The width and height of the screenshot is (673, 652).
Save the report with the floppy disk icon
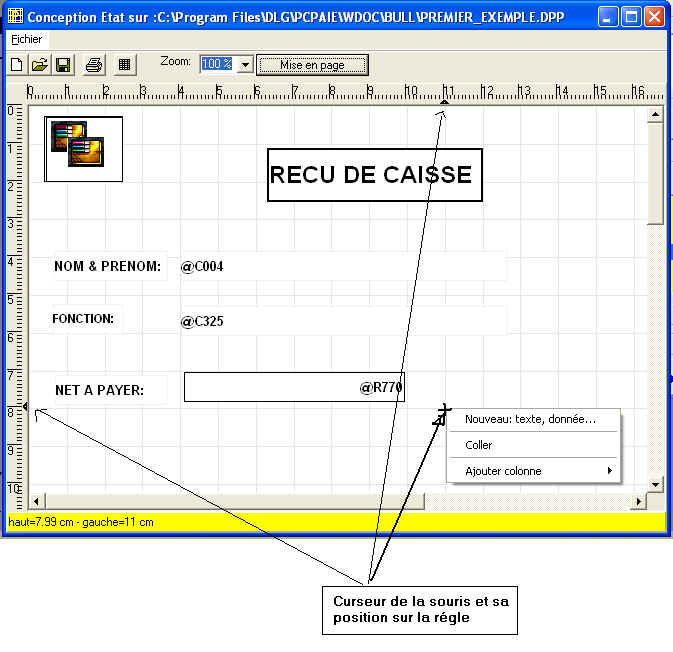62,65
